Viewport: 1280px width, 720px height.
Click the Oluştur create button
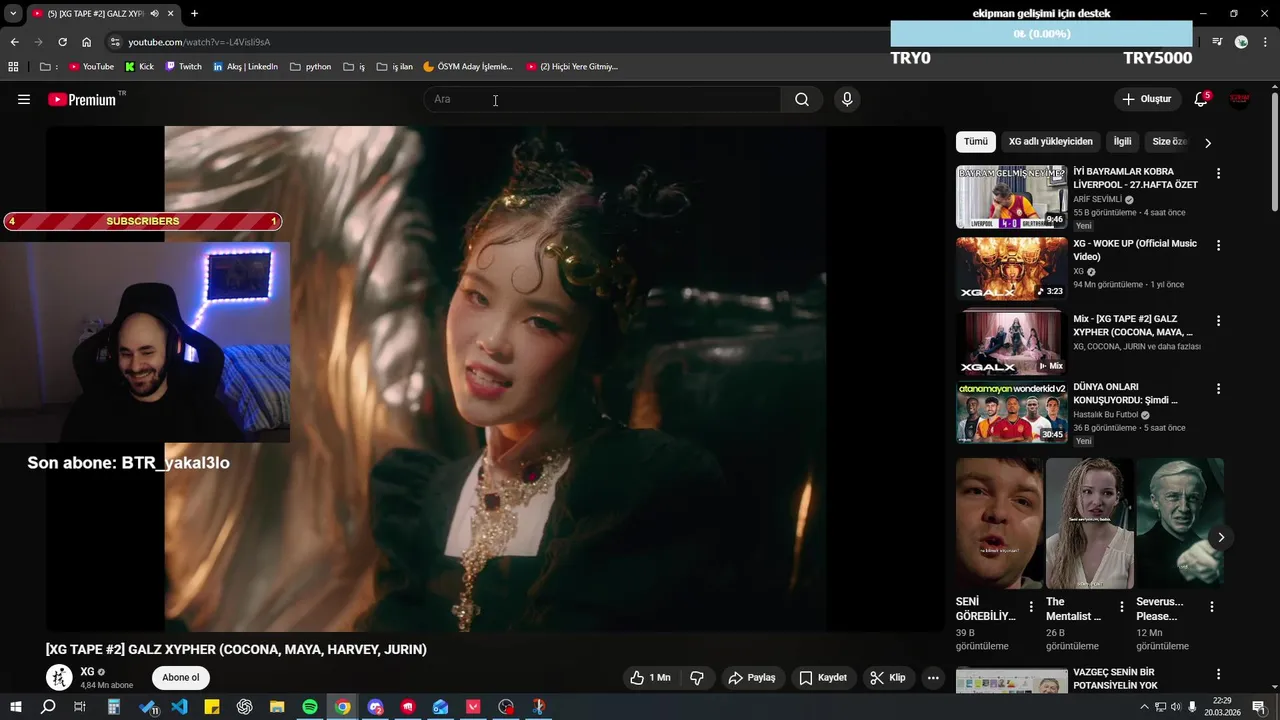point(1146,99)
